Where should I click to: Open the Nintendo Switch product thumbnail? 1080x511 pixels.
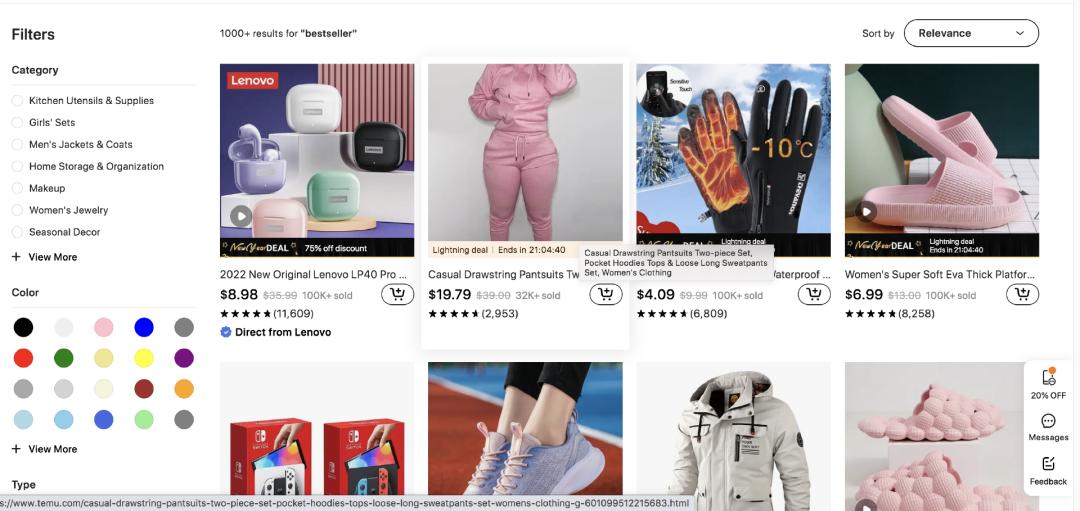click(317, 437)
